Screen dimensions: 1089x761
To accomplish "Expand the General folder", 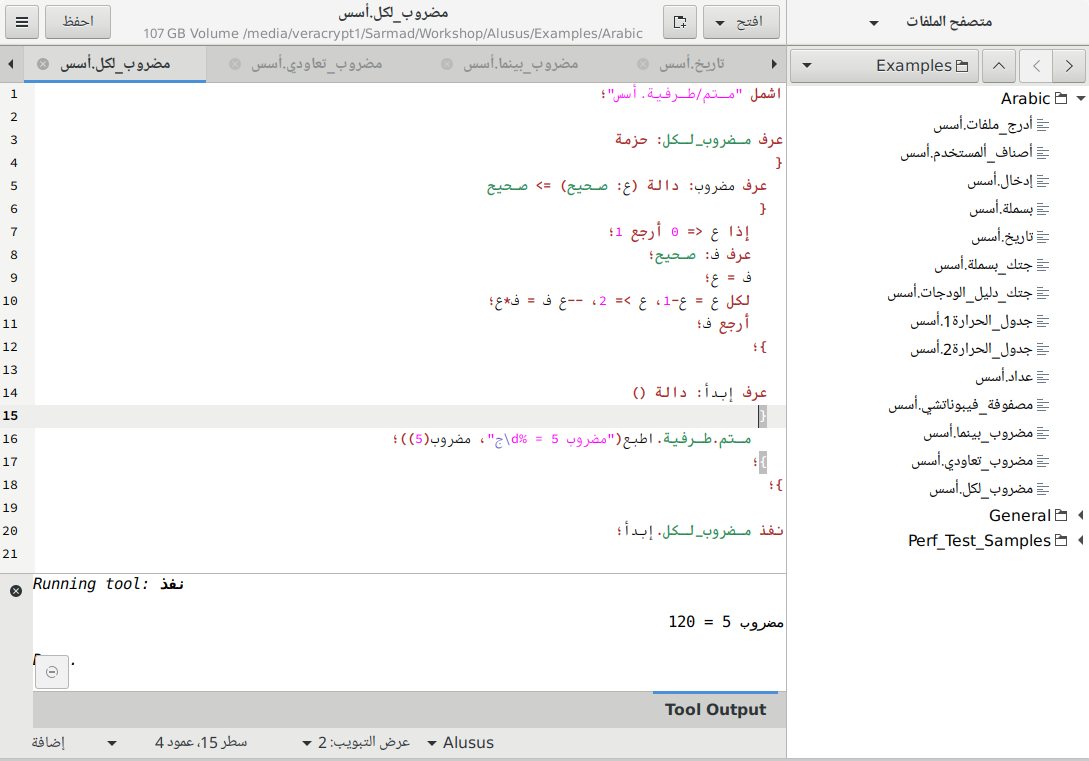I will (x=1080, y=516).
